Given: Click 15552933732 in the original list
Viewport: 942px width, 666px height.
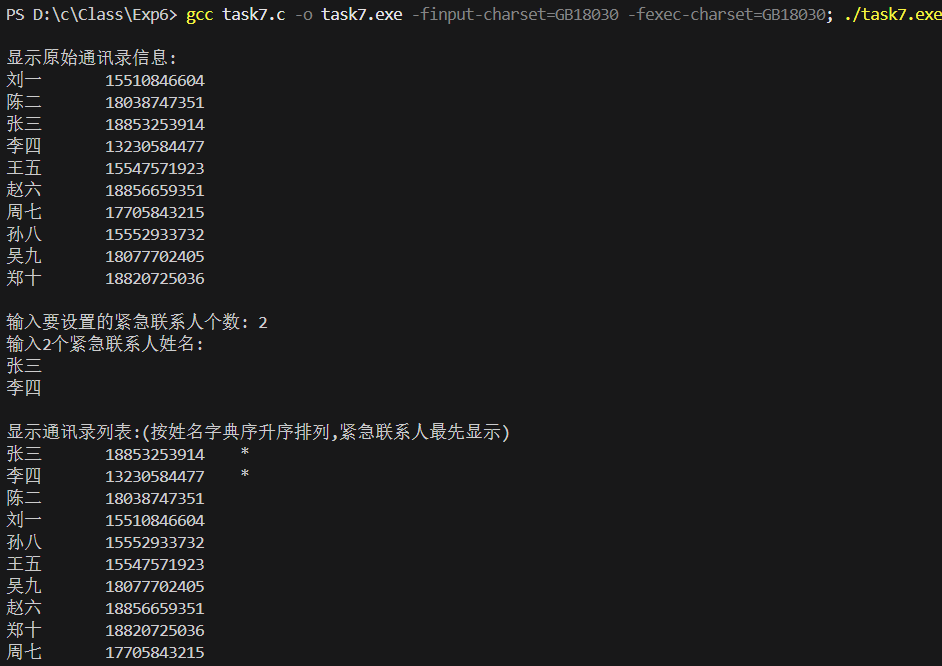Looking at the screenshot, I should (155, 235).
